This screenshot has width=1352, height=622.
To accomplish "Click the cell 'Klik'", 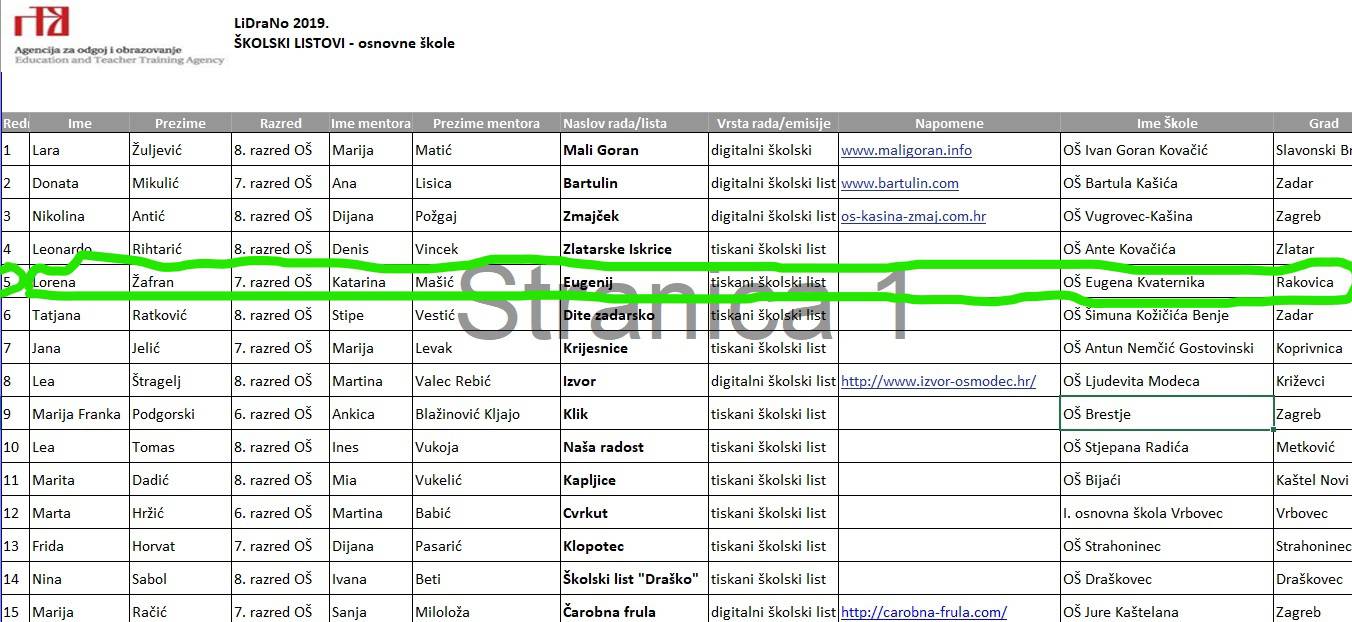I will click(635, 414).
